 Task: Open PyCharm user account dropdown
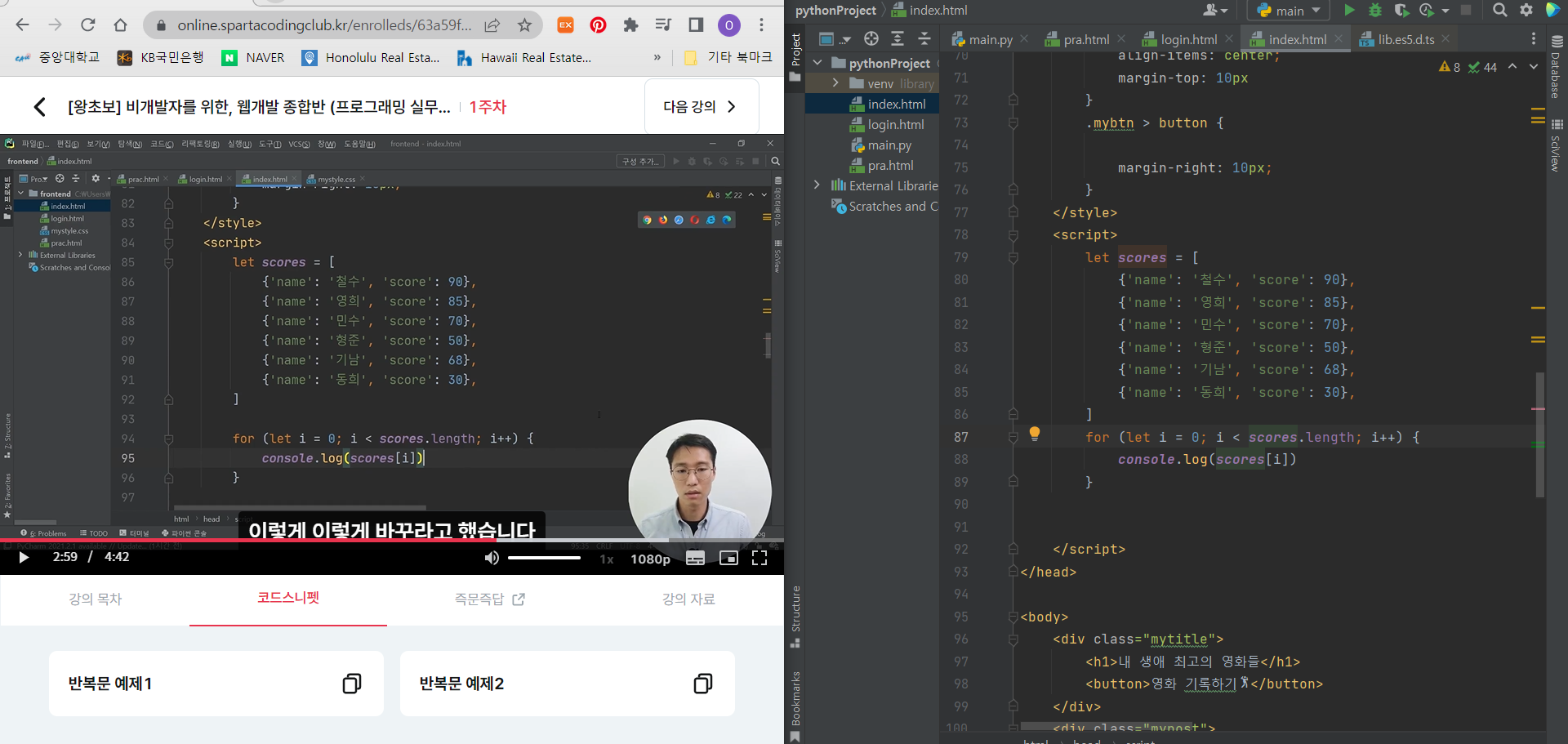(1215, 11)
